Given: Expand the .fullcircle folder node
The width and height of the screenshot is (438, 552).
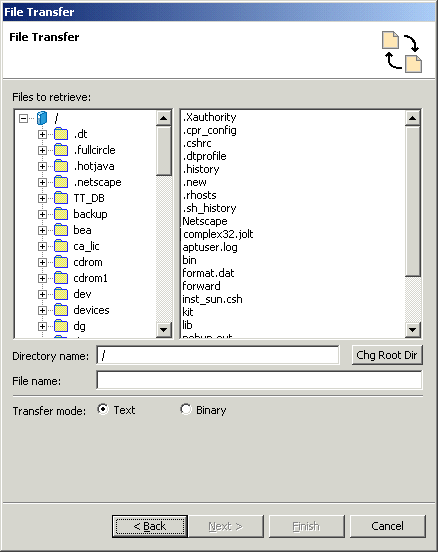Looking at the screenshot, I should [x=42, y=150].
